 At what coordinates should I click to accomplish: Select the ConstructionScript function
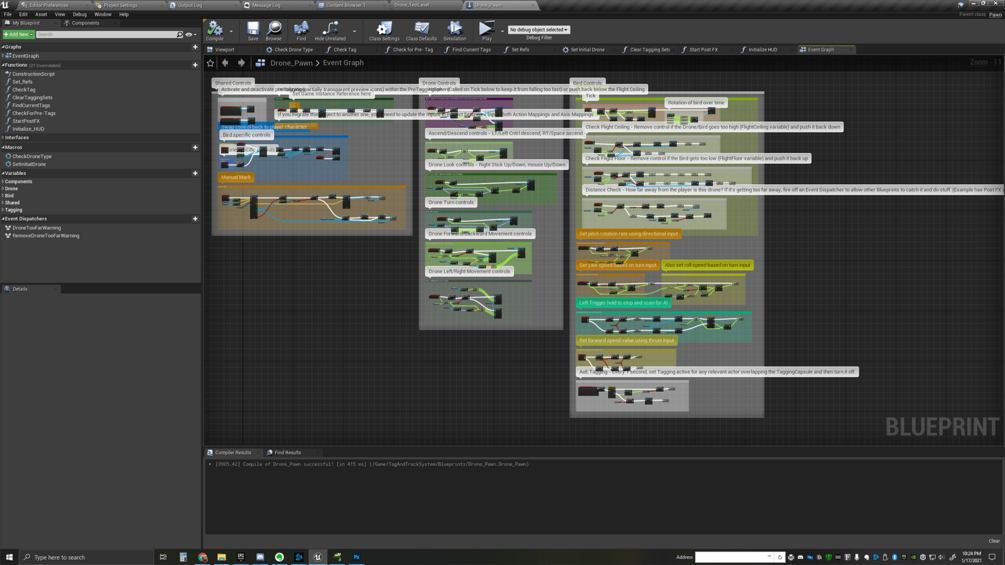(33, 74)
